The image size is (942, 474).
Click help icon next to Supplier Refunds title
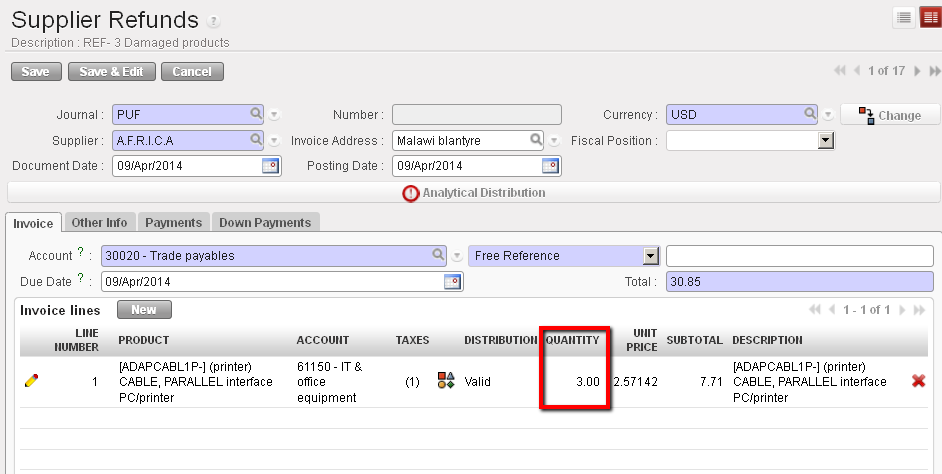point(214,21)
